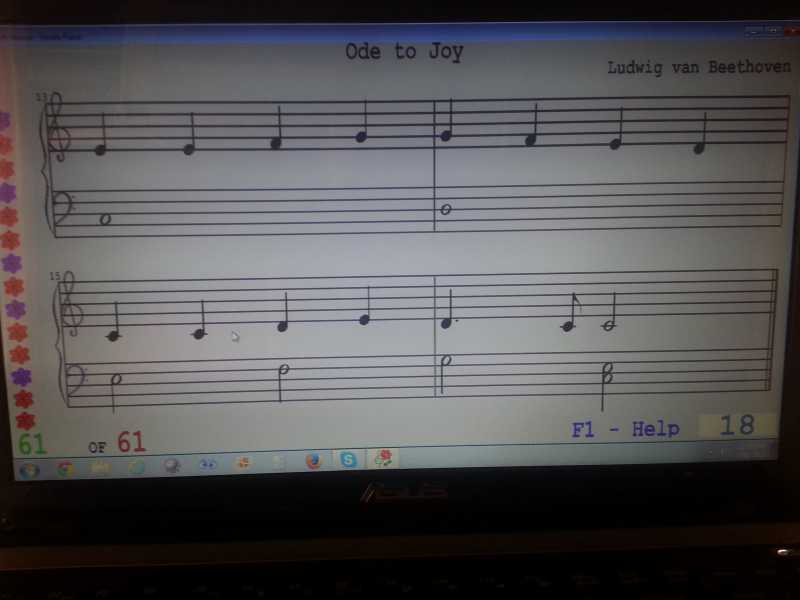Click the eighth note in the final measure
The image size is (800, 600).
(570, 313)
